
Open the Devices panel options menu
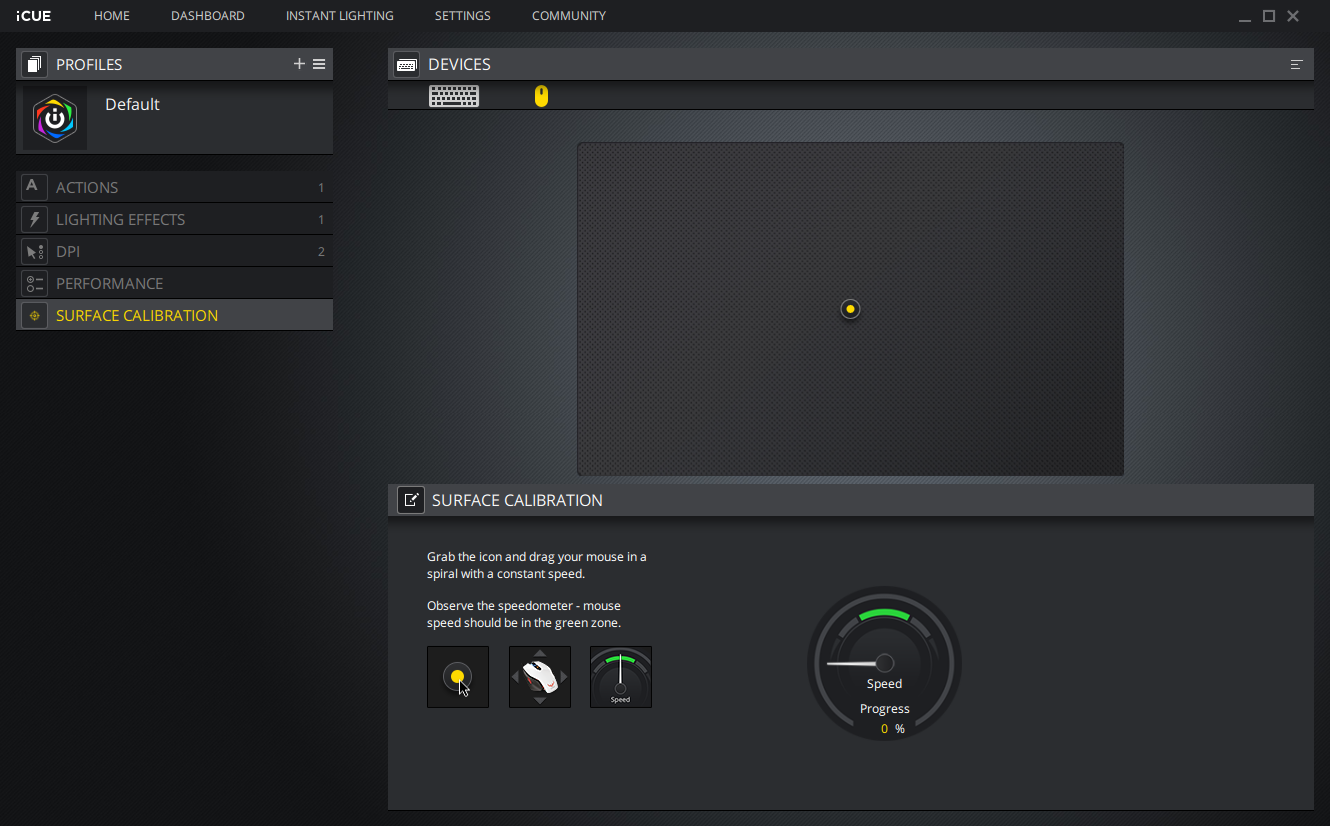click(x=1297, y=64)
